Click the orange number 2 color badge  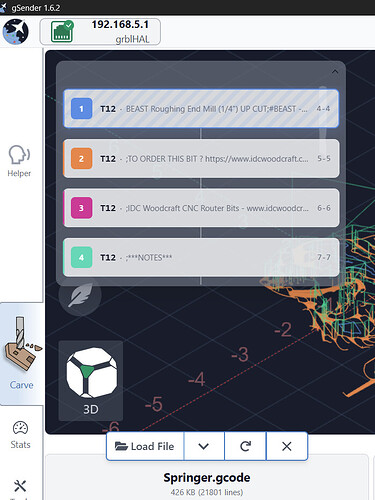(x=81, y=159)
